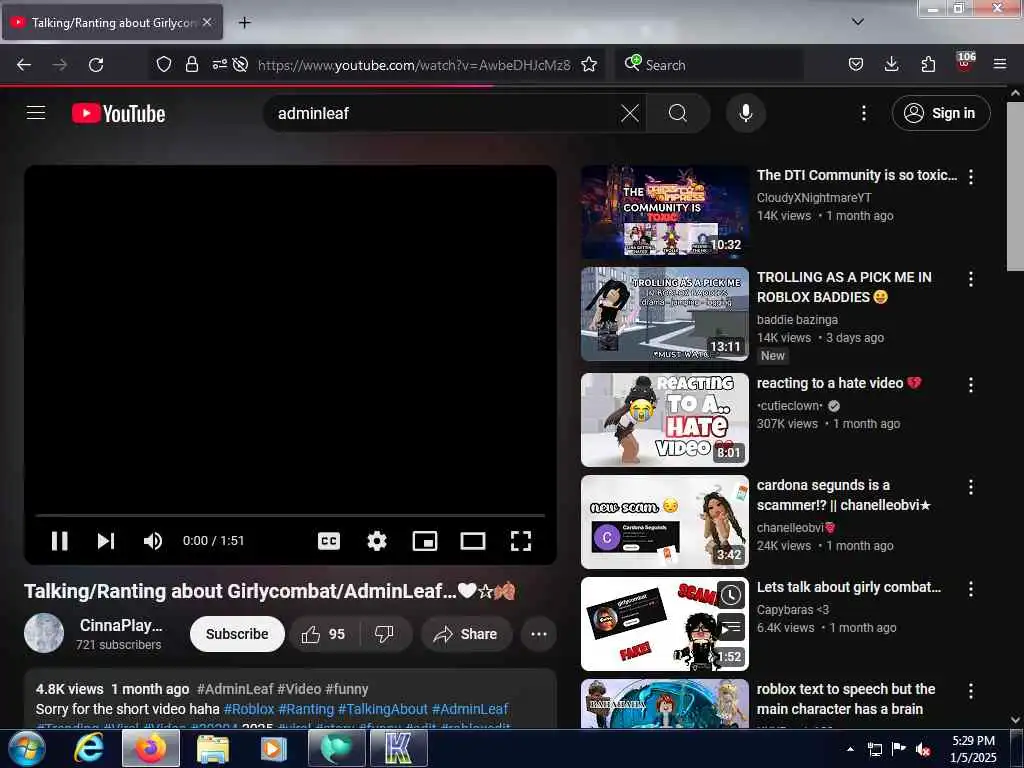
Task: Open the YouTube guide hamburger menu
Action: pyautogui.click(x=36, y=113)
